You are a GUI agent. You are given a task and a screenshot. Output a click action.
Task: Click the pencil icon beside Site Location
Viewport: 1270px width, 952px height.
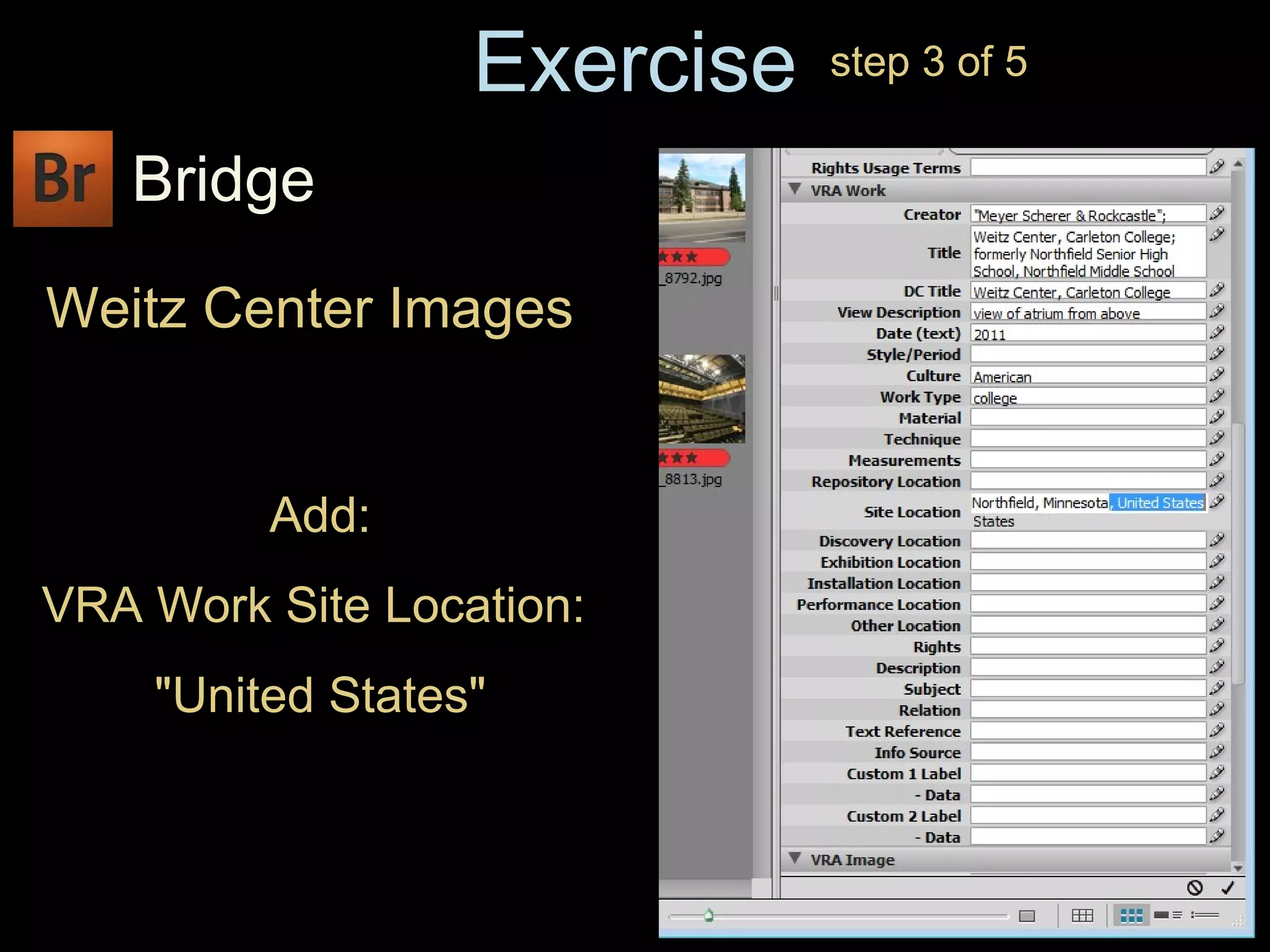click(x=1217, y=501)
